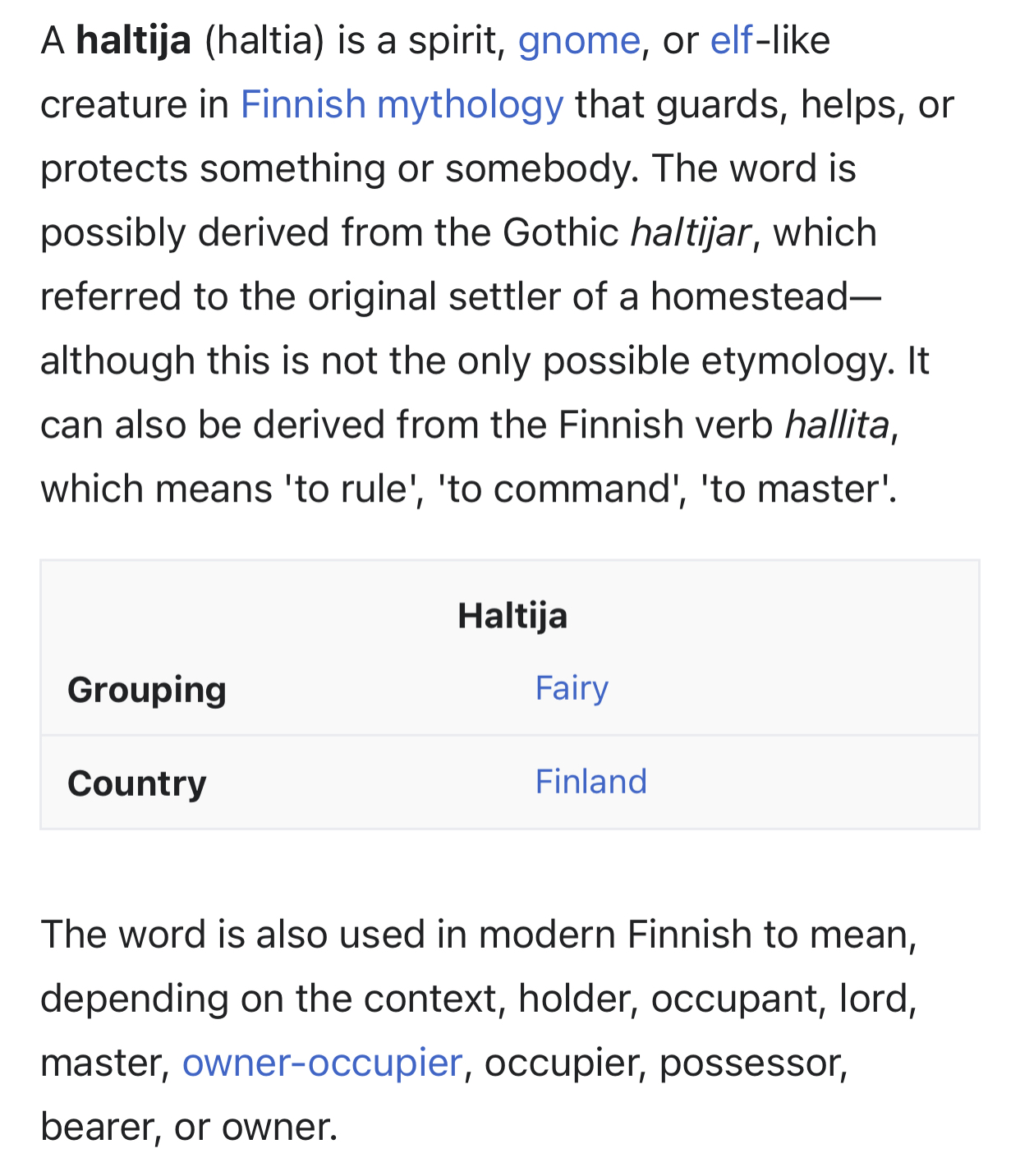Select the Country label in infobox
This screenshot has width=1020, height=1176.
137,783
